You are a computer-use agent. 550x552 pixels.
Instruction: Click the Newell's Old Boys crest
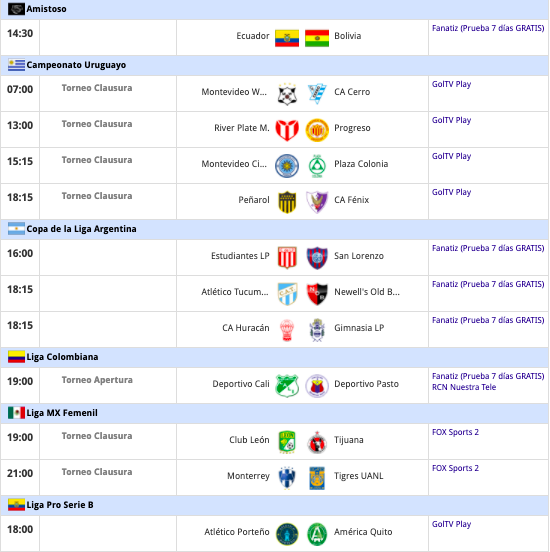(317, 294)
